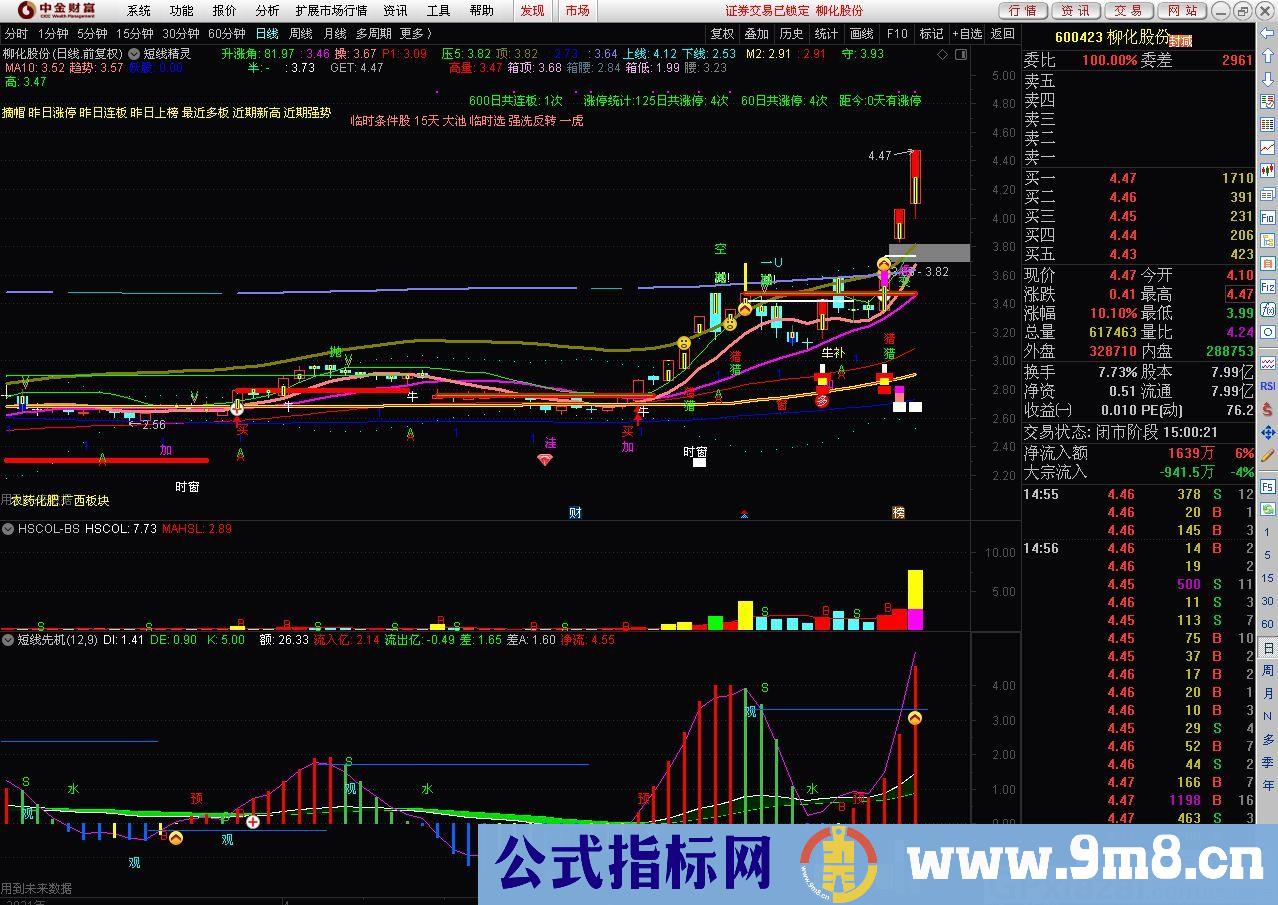Open the grid table icon in the right sidebar
The width and height of the screenshot is (1278, 905).
click(x=1267, y=124)
